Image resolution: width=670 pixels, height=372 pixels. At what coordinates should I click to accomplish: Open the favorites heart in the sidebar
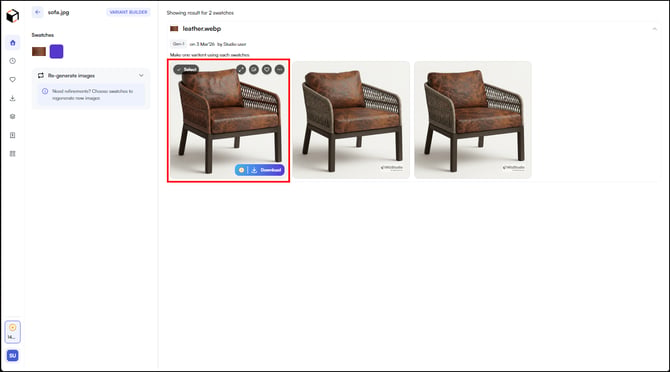click(x=12, y=79)
